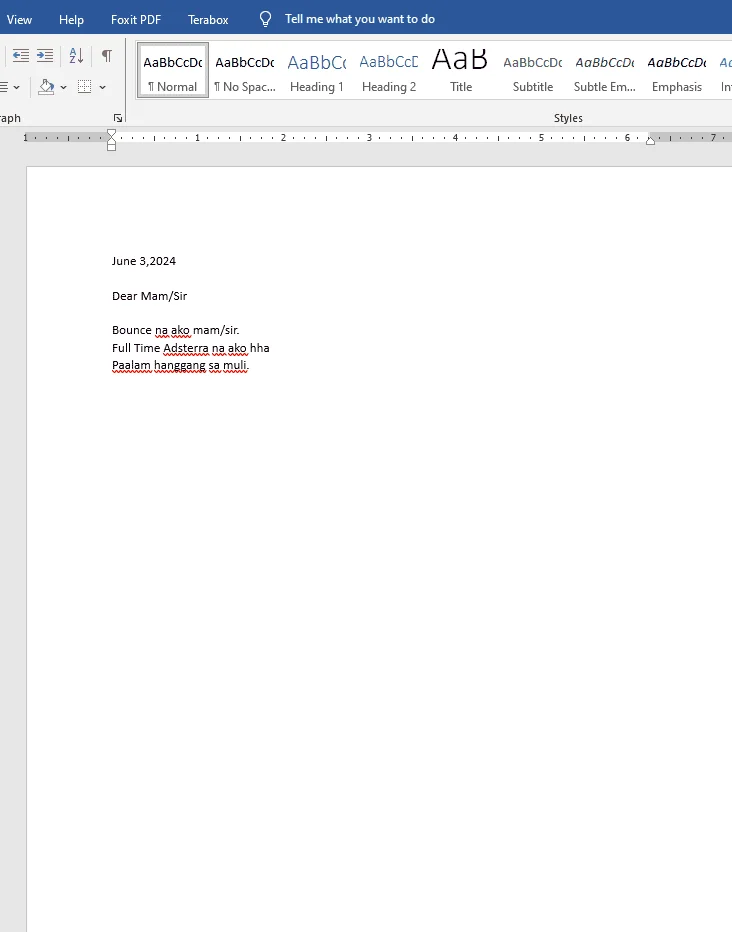Click the line 'Paalam hanggang sa muli.'
The width and height of the screenshot is (732, 932).
click(181, 365)
